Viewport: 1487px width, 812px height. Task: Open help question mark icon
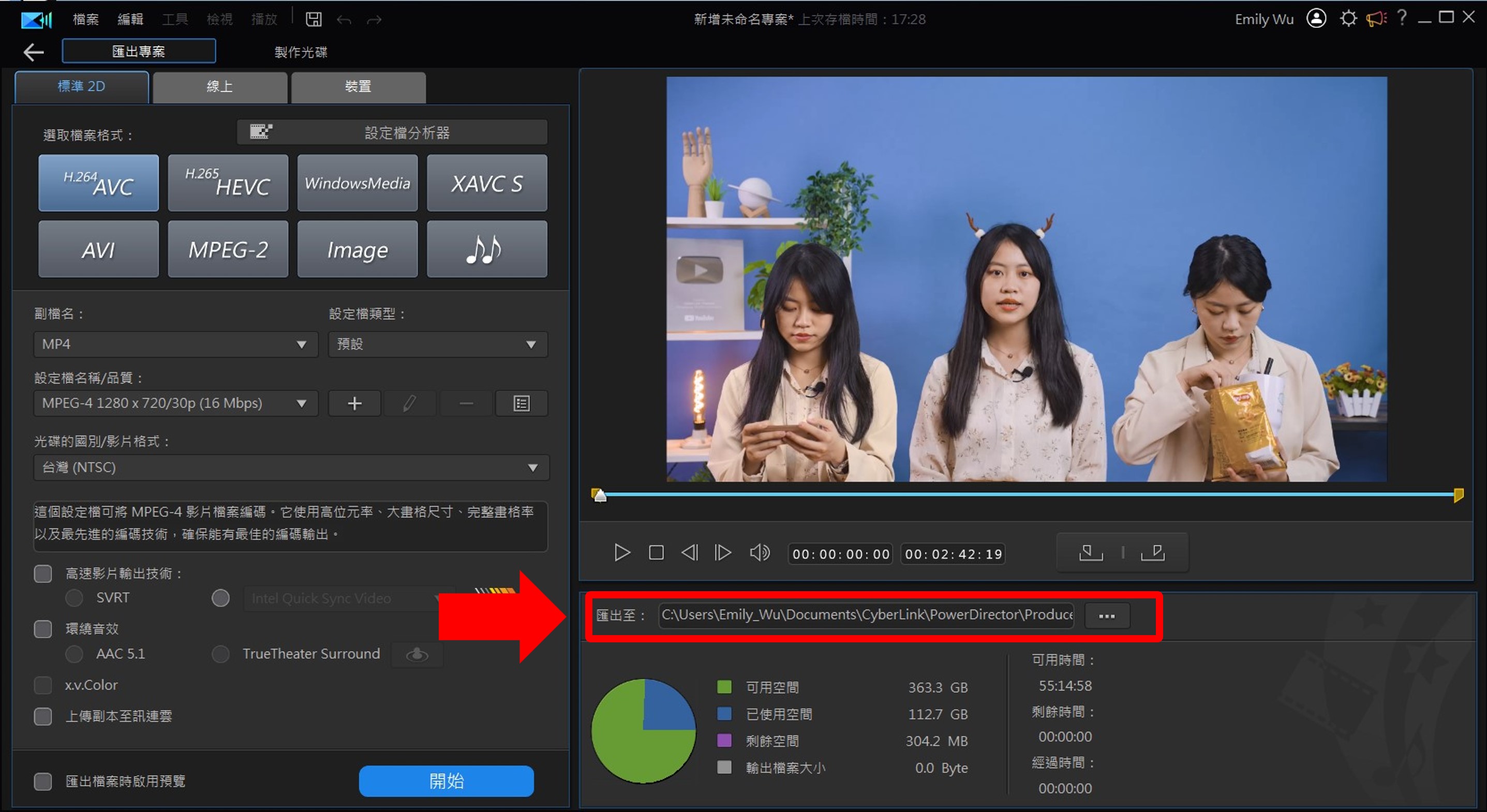click(x=1402, y=18)
